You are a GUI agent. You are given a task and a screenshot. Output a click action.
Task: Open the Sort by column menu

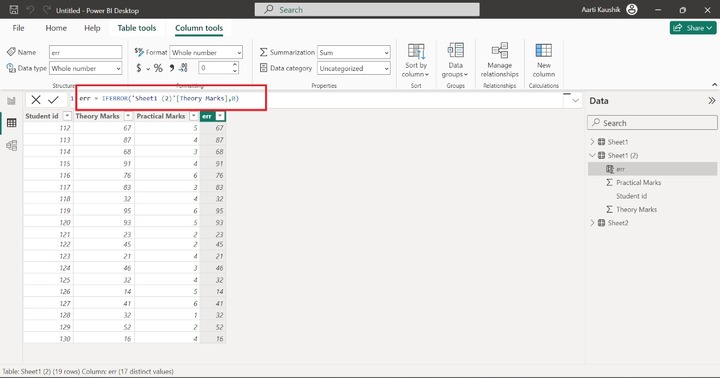[x=416, y=61]
